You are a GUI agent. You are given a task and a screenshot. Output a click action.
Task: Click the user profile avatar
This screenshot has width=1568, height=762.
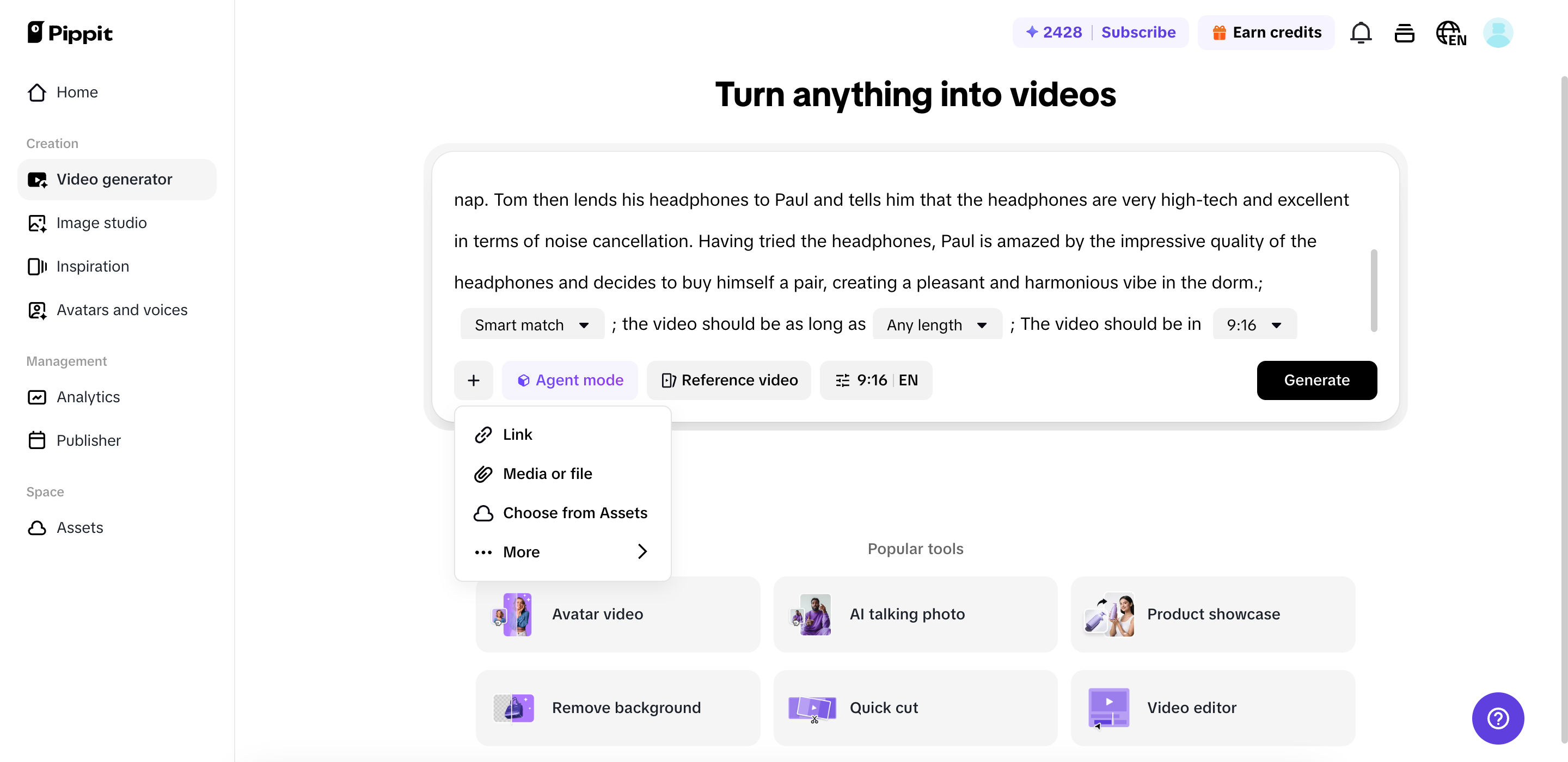pyautogui.click(x=1497, y=33)
